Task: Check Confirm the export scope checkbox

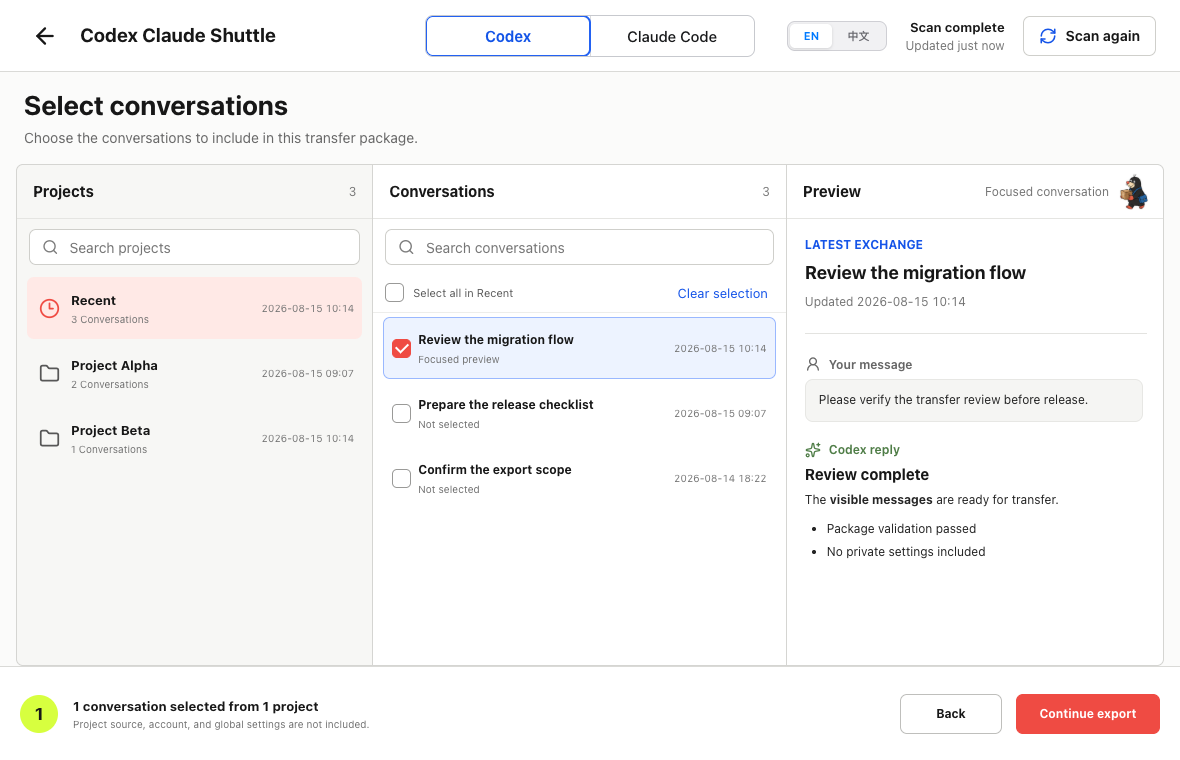Action: [402, 479]
